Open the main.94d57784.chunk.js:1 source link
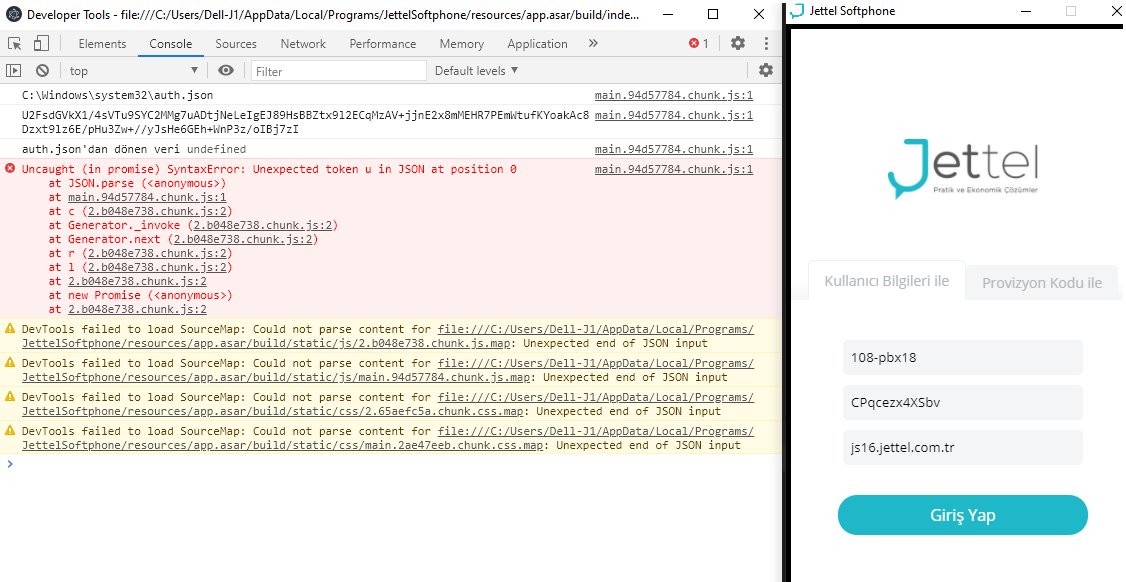The height and width of the screenshot is (582, 1126). click(674, 95)
